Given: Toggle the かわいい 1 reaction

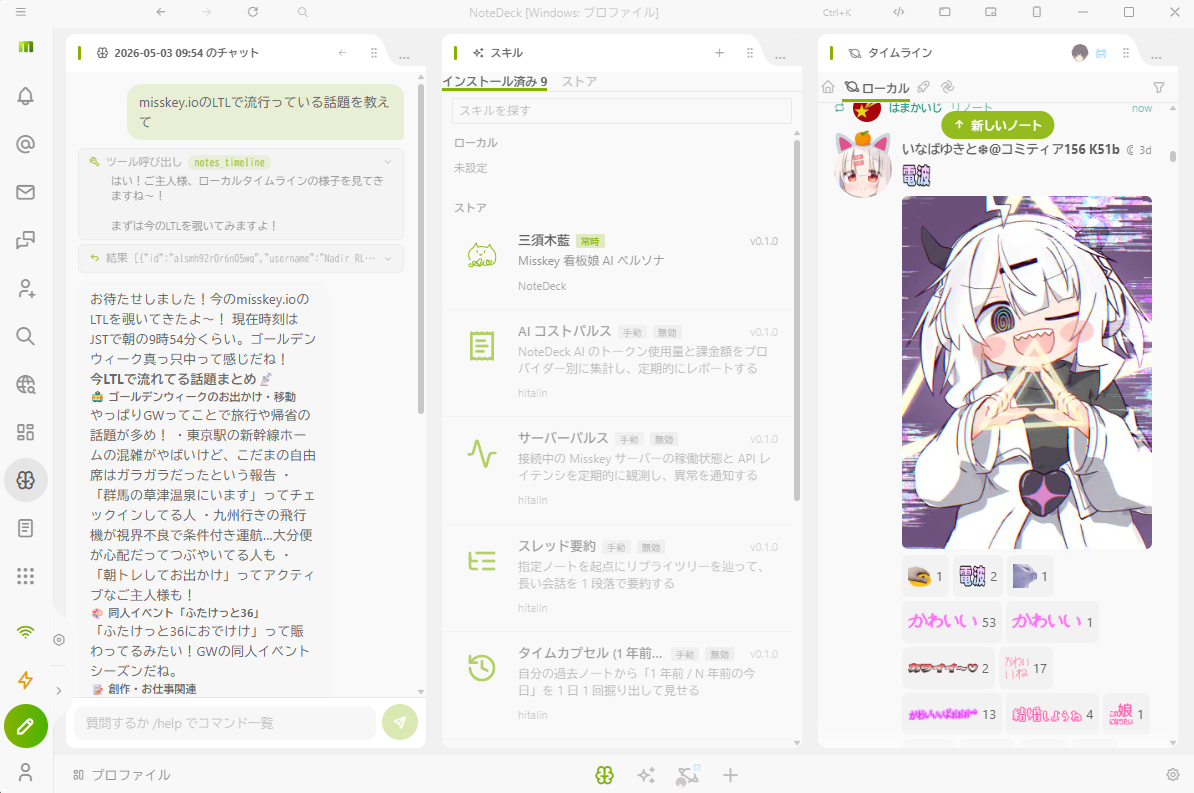Looking at the screenshot, I should point(1052,622).
